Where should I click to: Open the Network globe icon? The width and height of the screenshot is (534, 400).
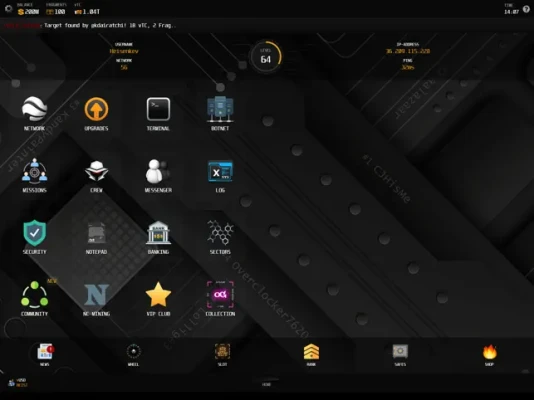point(34,109)
